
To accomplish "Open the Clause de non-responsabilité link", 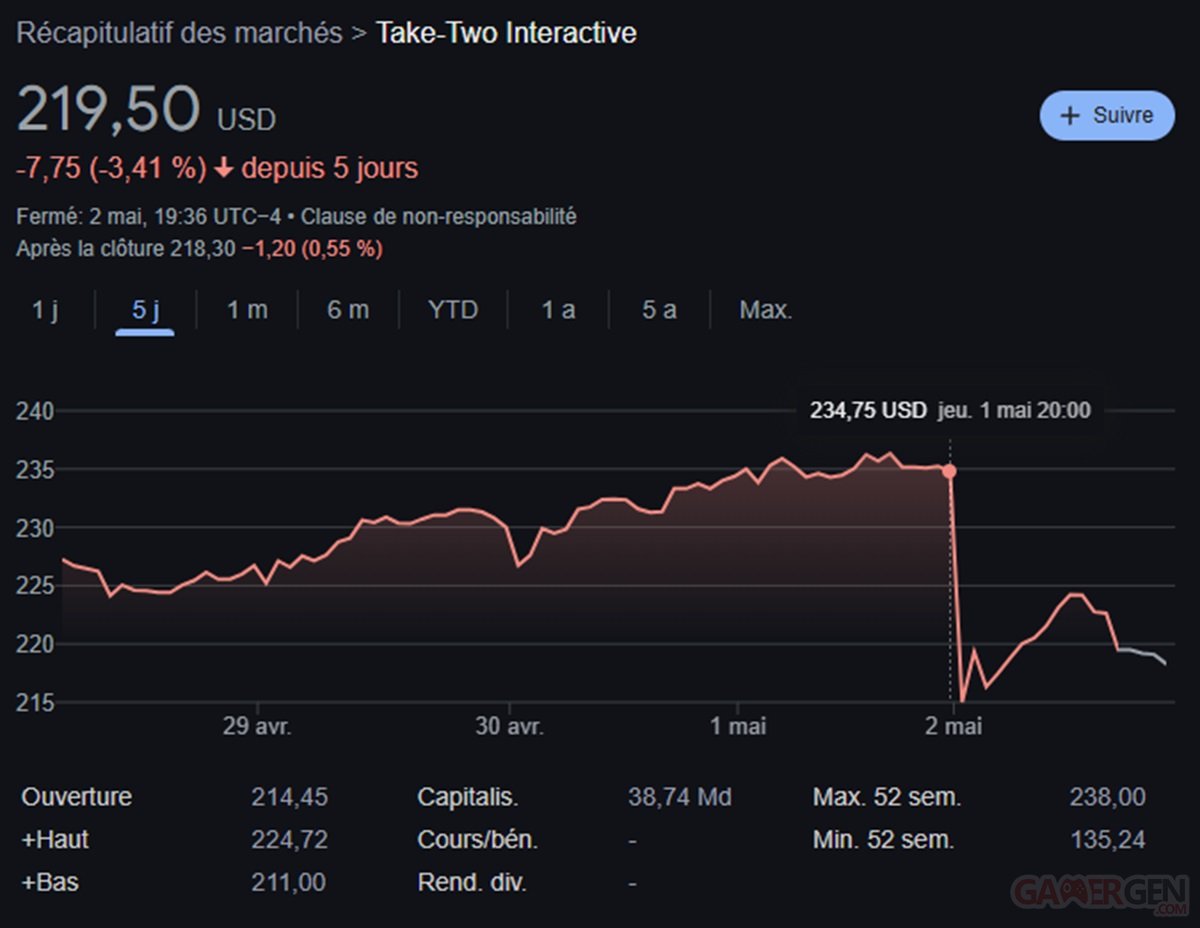I will pos(439,216).
